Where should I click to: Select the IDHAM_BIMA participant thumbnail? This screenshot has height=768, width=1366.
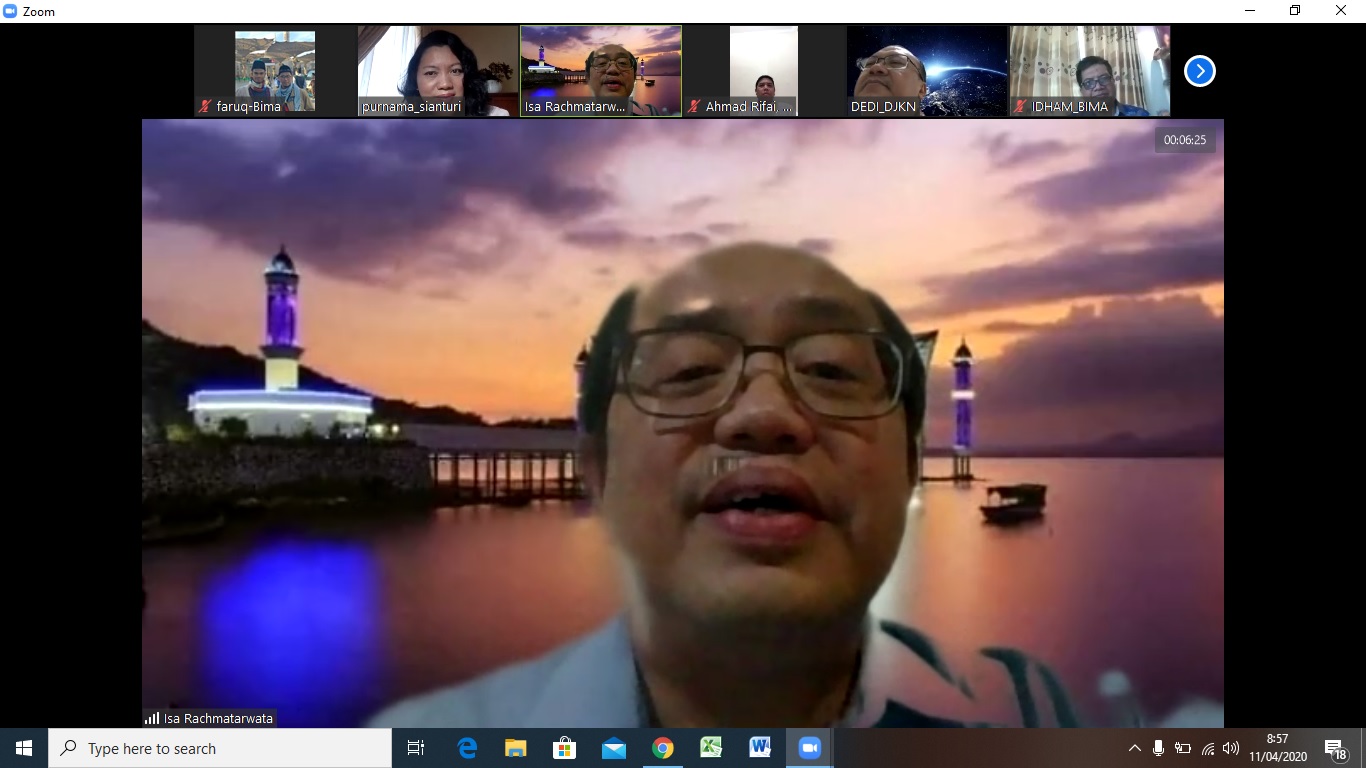(1090, 71)
